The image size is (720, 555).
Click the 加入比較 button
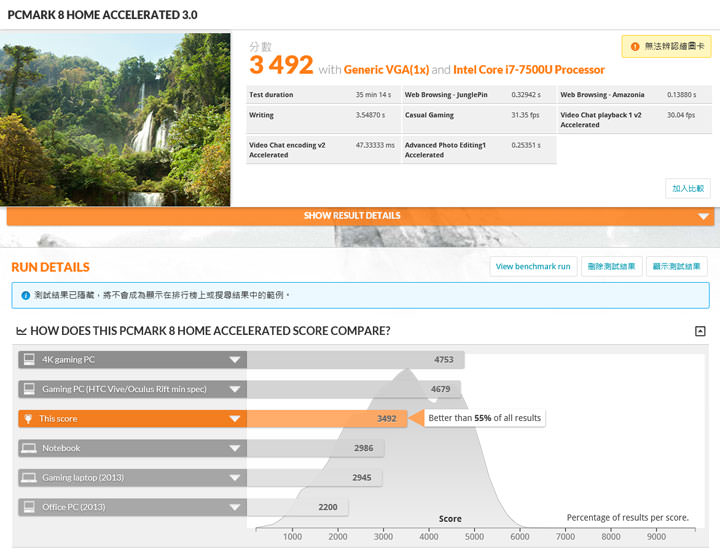click(688, 188)
